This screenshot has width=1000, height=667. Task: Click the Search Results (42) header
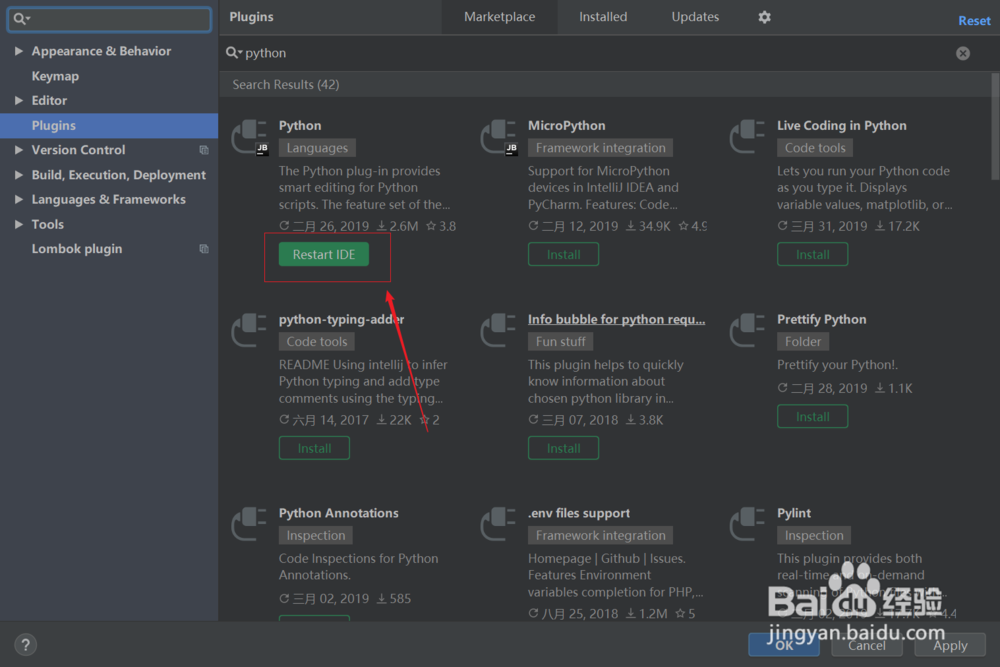[286, 85]
